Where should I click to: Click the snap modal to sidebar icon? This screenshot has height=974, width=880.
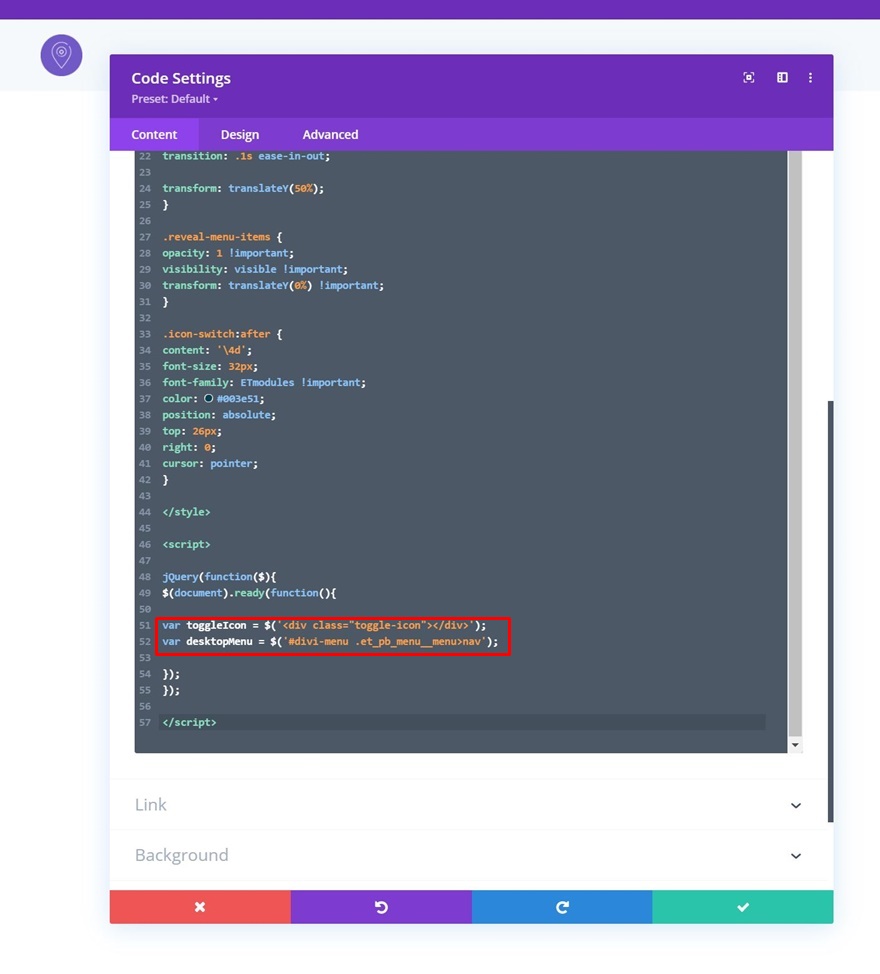click(782, 78)
